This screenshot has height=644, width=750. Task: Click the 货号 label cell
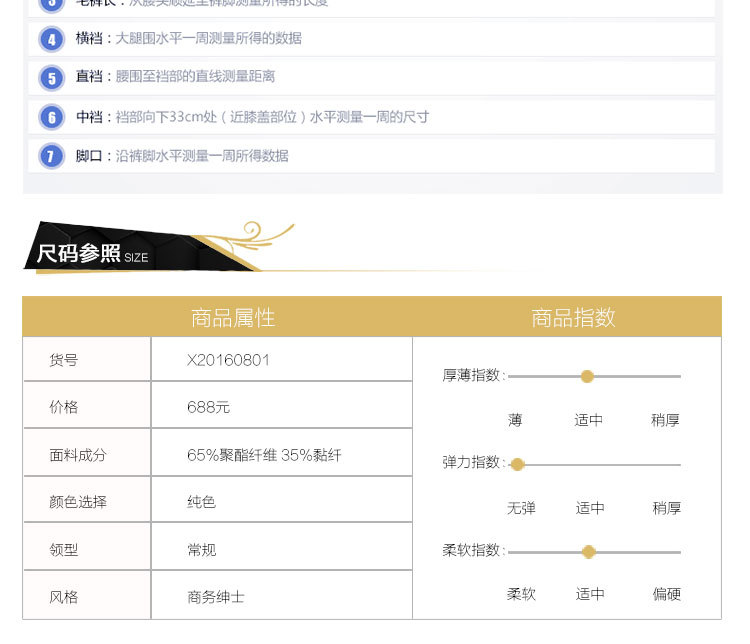click(87, 359)
